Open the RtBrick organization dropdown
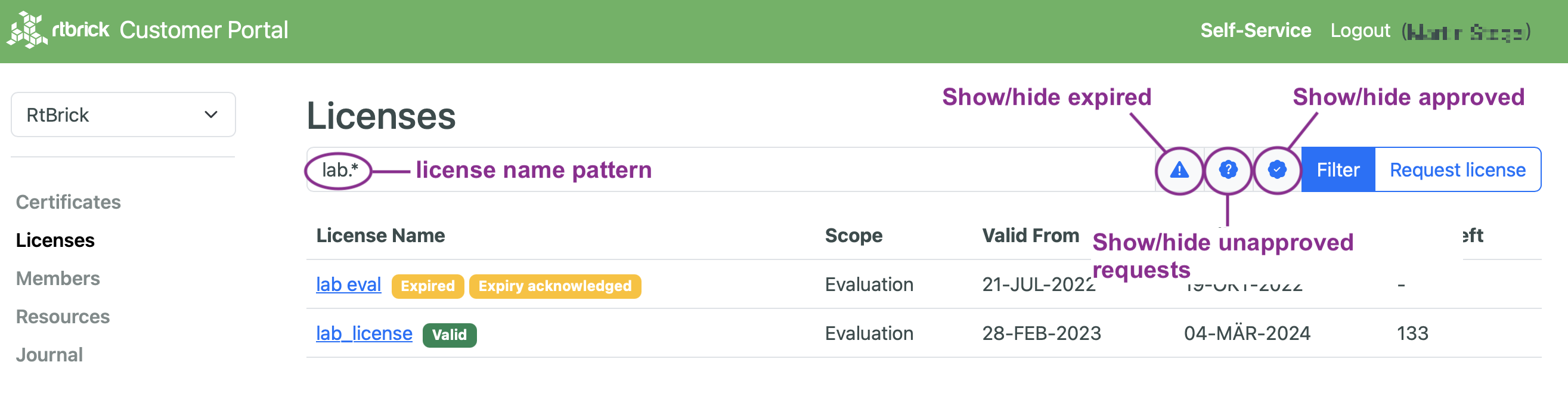Viewport: 1568px width, 396px height. pyautogui.click(x=123, y=115)
